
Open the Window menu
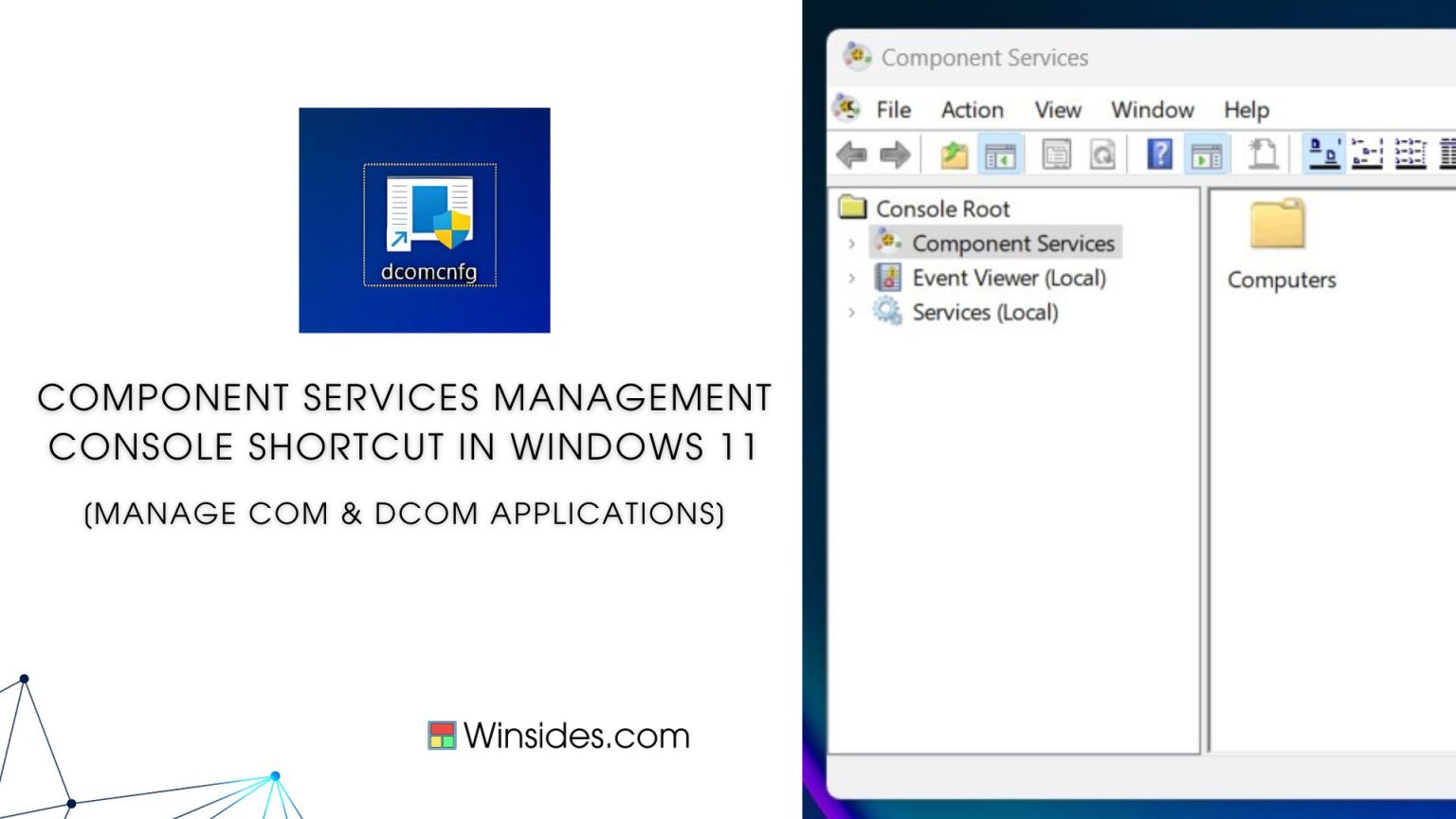(1152, 110)
